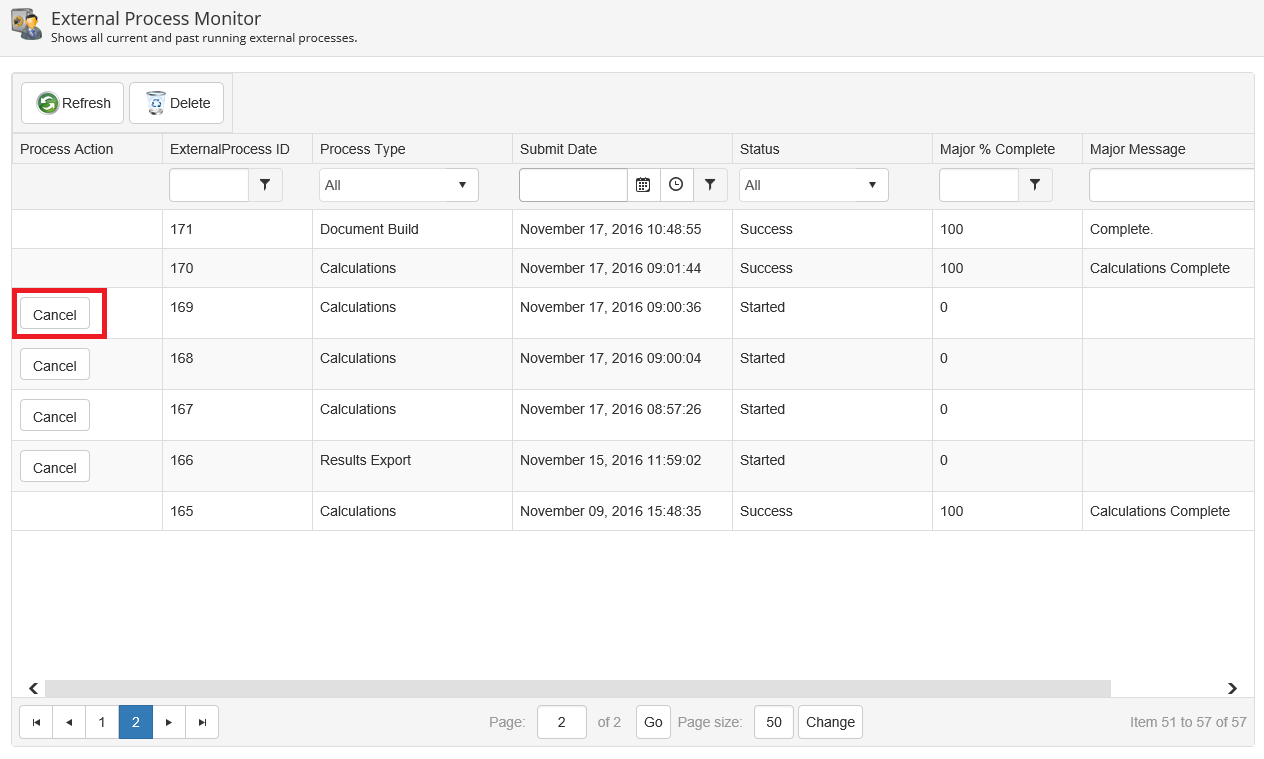Click the Delete recycle bin button

point(177,103)
